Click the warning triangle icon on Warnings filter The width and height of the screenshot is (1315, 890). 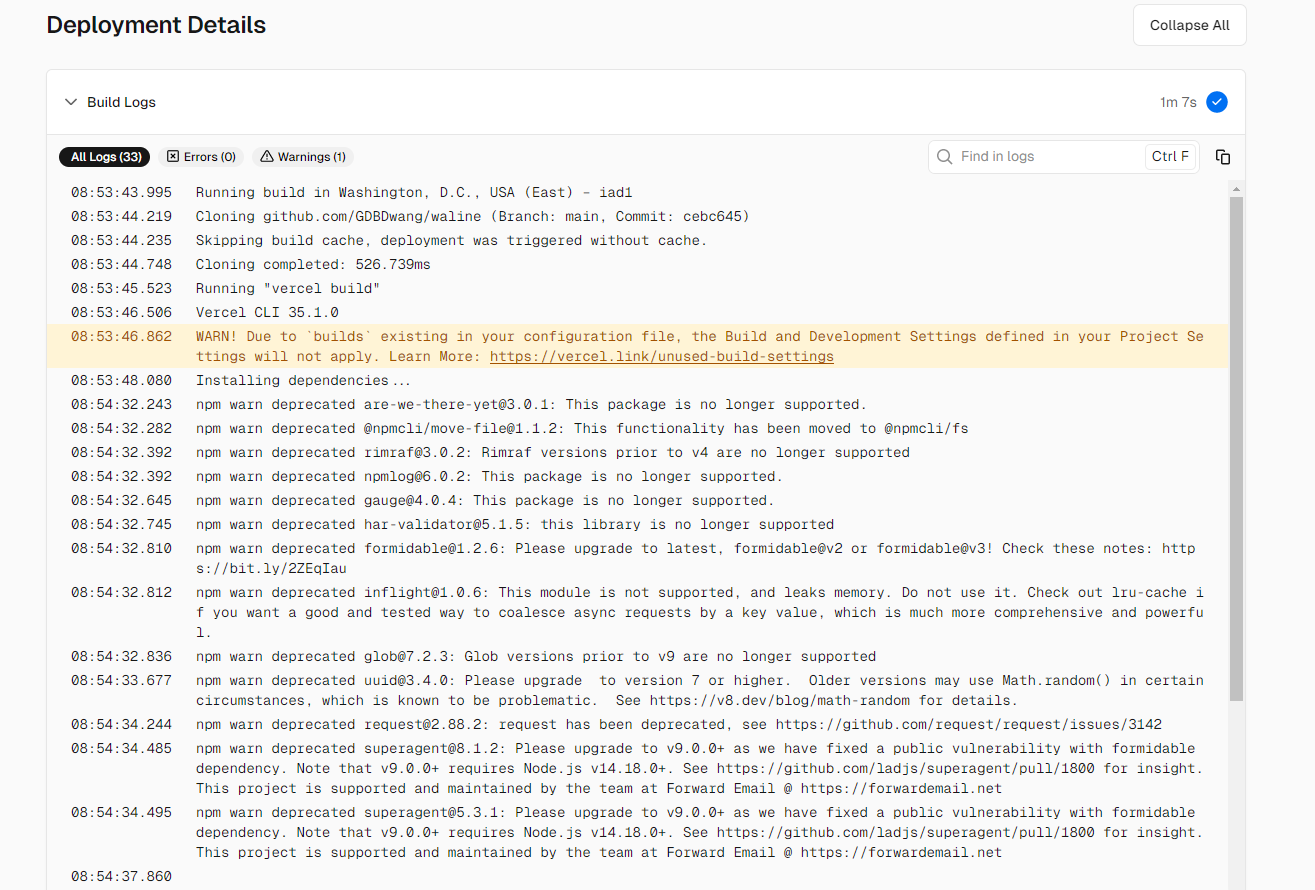click(267, 157)
